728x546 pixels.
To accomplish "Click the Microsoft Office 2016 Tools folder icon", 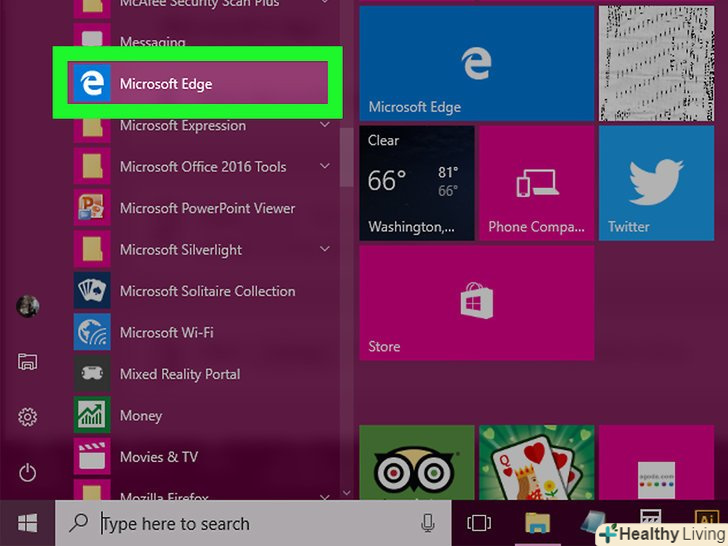I will coord(92,166).
